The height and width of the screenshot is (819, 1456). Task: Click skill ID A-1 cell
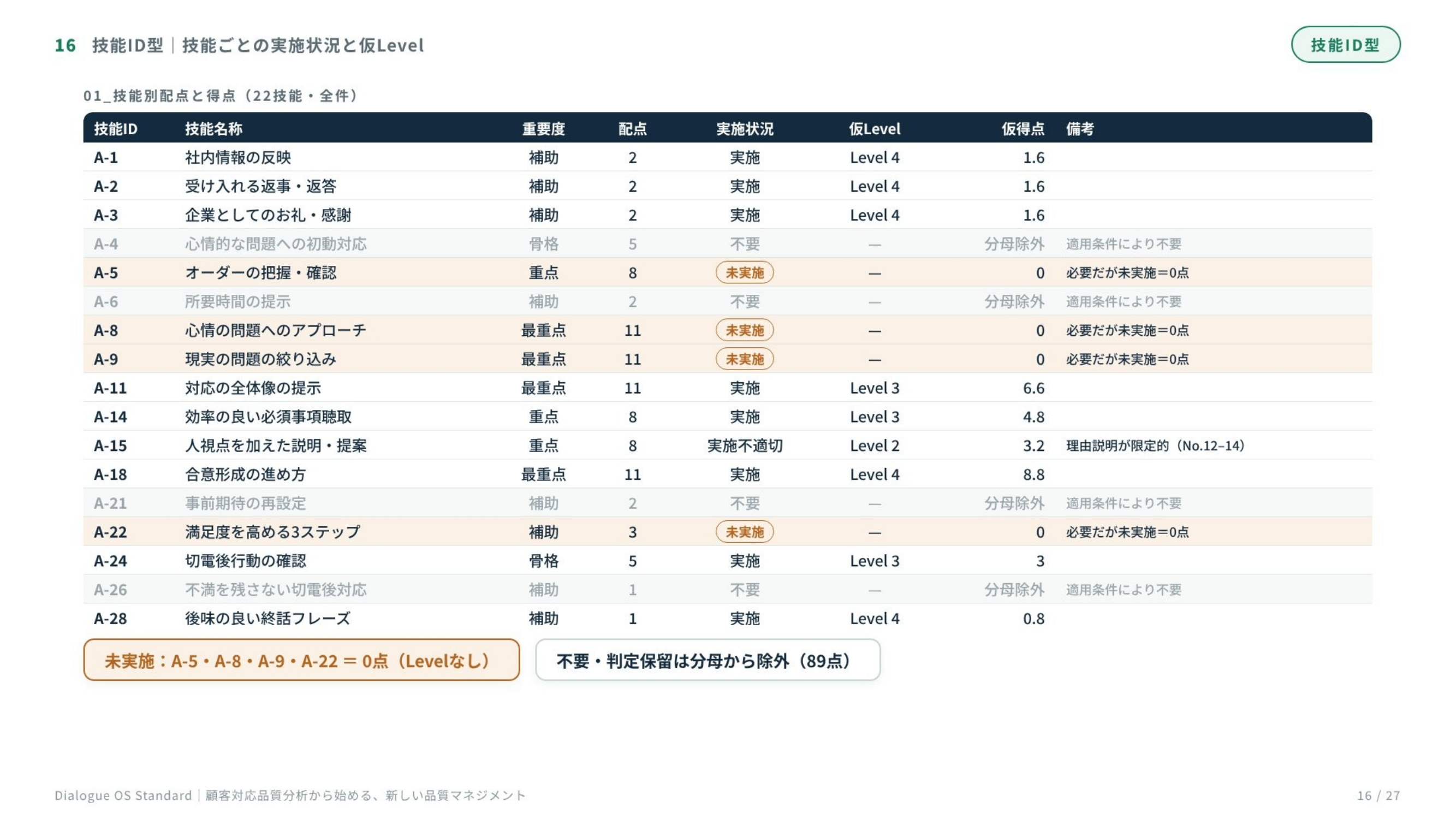(x=106, y=158)
